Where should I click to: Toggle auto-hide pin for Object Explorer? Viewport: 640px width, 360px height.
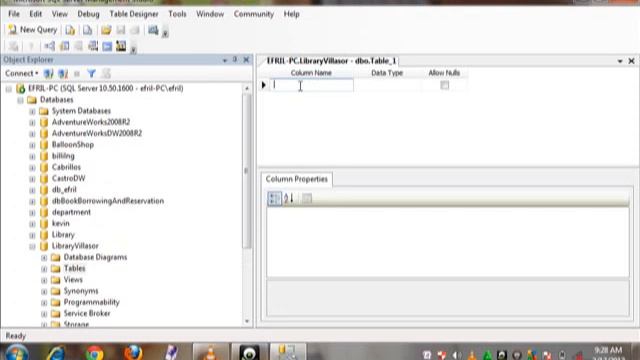coord(235,60)
